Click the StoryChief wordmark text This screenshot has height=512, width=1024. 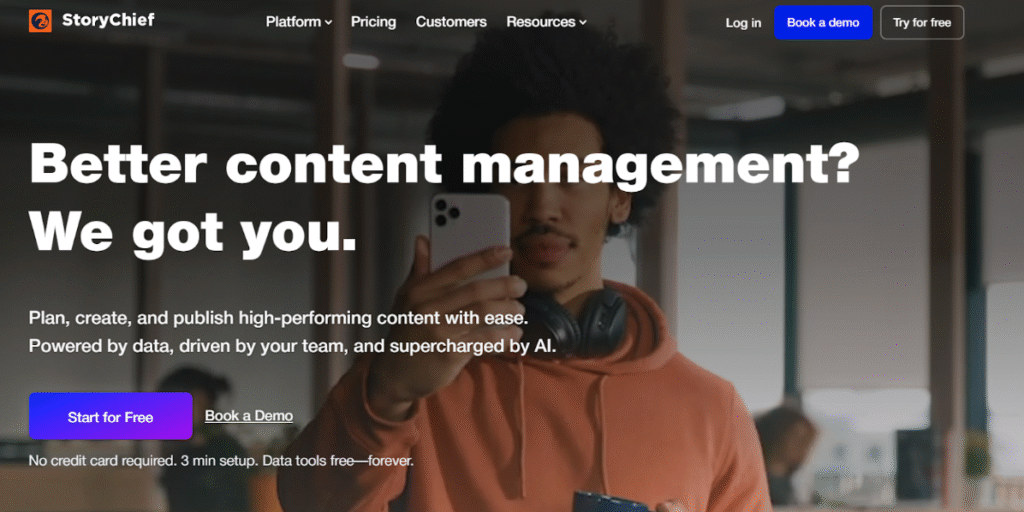[x=108, y=20]
